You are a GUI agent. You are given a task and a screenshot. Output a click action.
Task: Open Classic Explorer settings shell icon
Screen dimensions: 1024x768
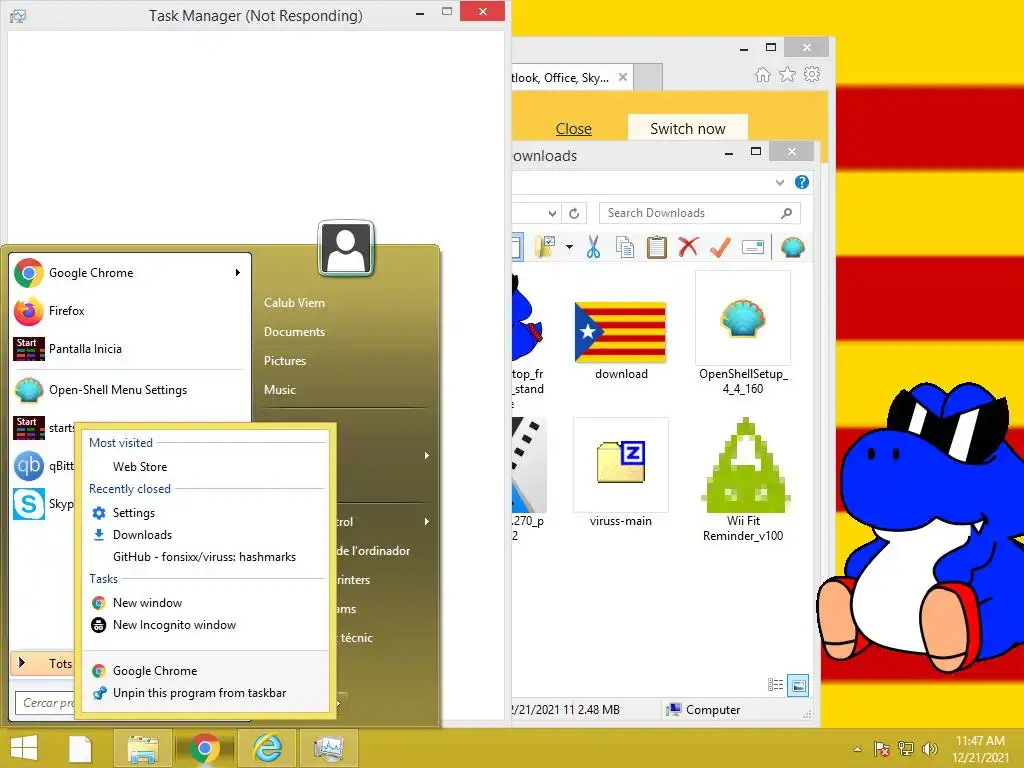coord(792,248)
